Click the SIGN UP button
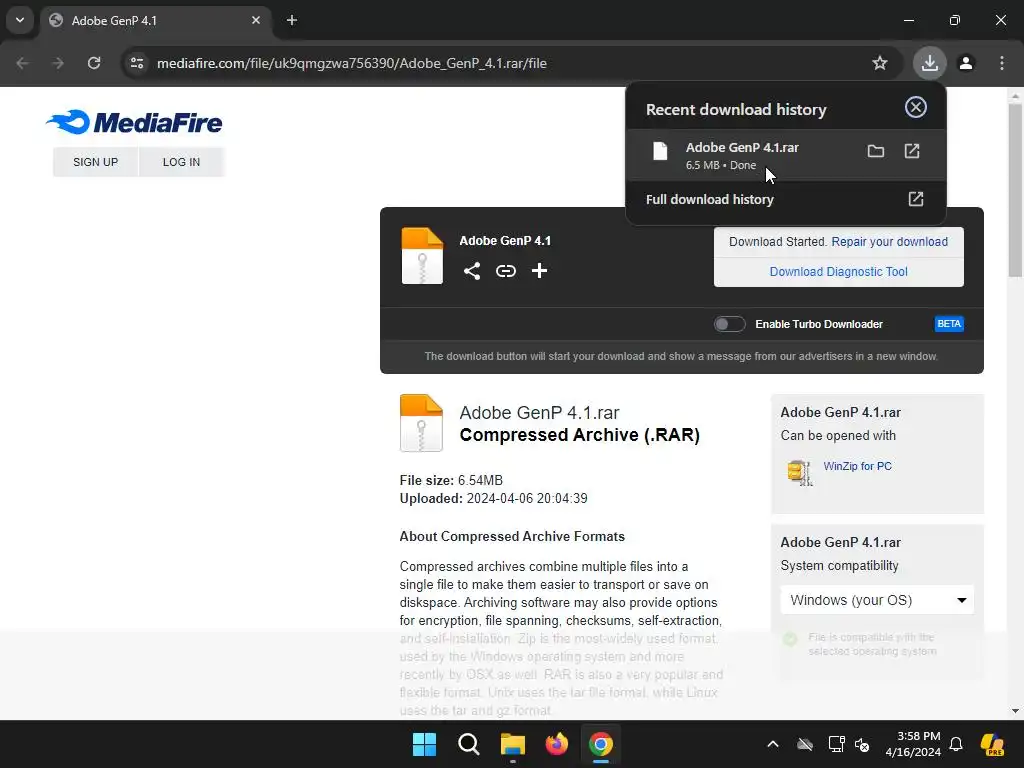1024x768 pixels. coord(95,162)
